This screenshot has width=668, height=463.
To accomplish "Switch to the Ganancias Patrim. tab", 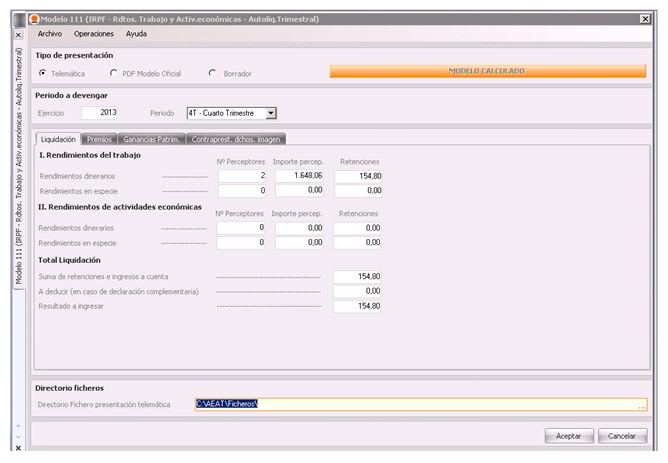I will pos(152,139).
